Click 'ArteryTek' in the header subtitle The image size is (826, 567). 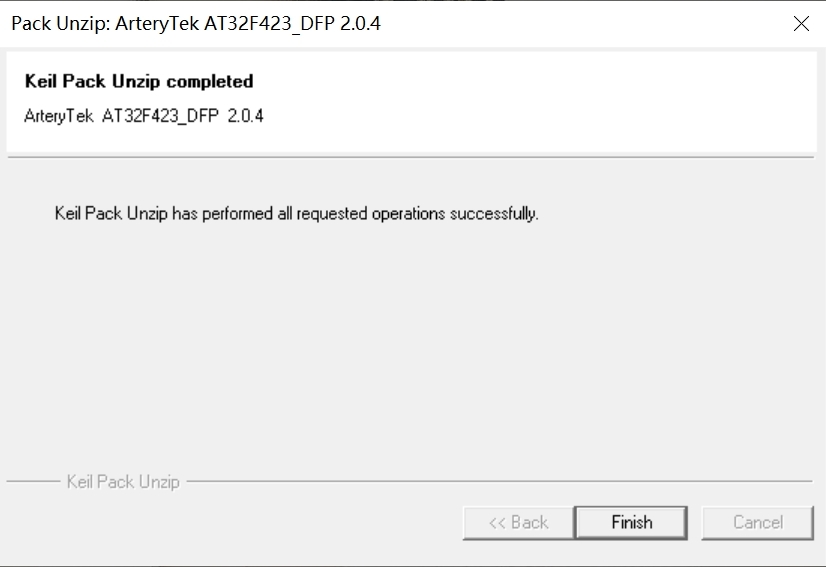(58, 115)
